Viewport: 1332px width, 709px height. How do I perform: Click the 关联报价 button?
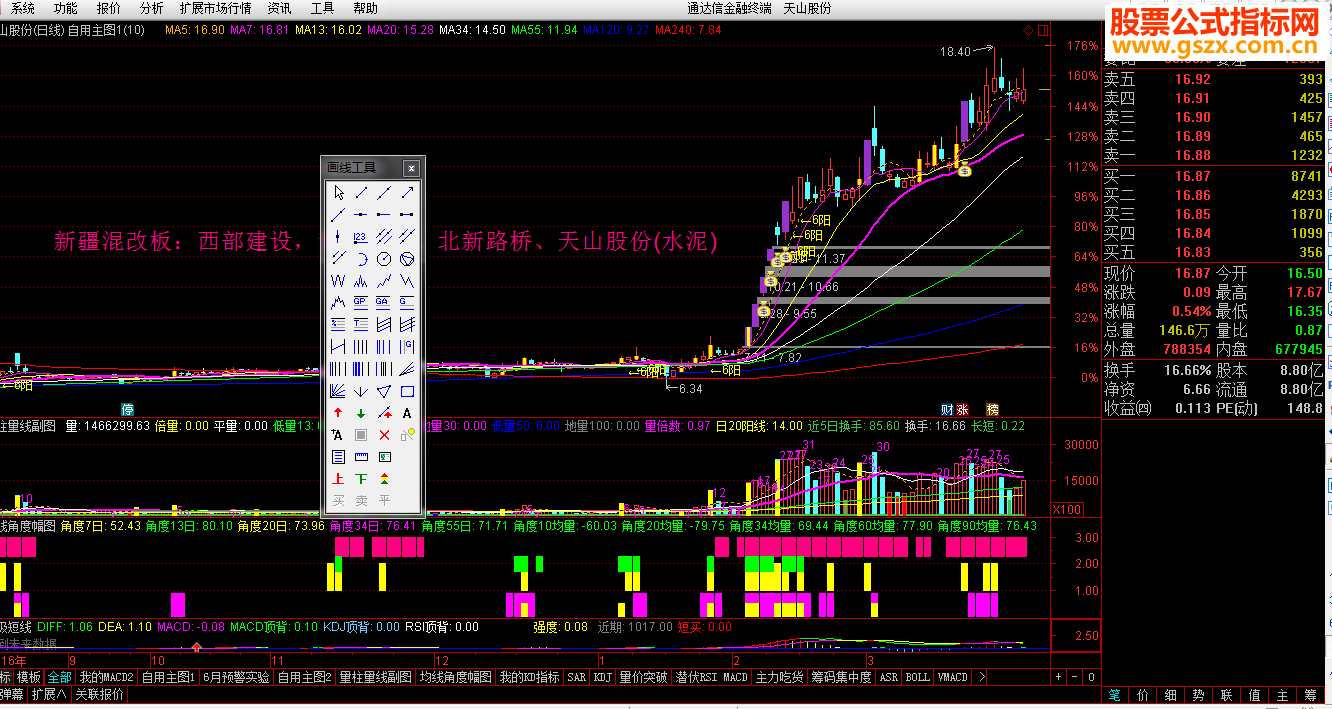tap(100, 694)
